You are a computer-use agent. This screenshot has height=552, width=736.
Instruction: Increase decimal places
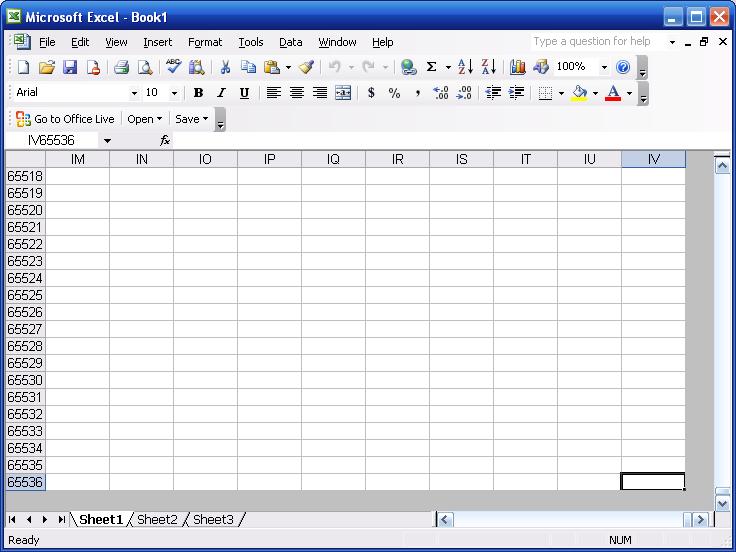[x=441, y=93]
